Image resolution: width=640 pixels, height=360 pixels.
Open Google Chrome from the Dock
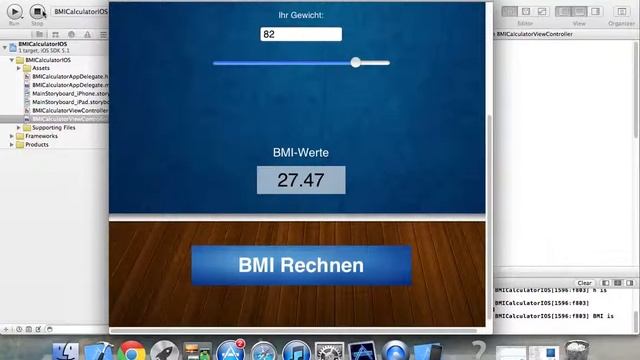[131, 352]
